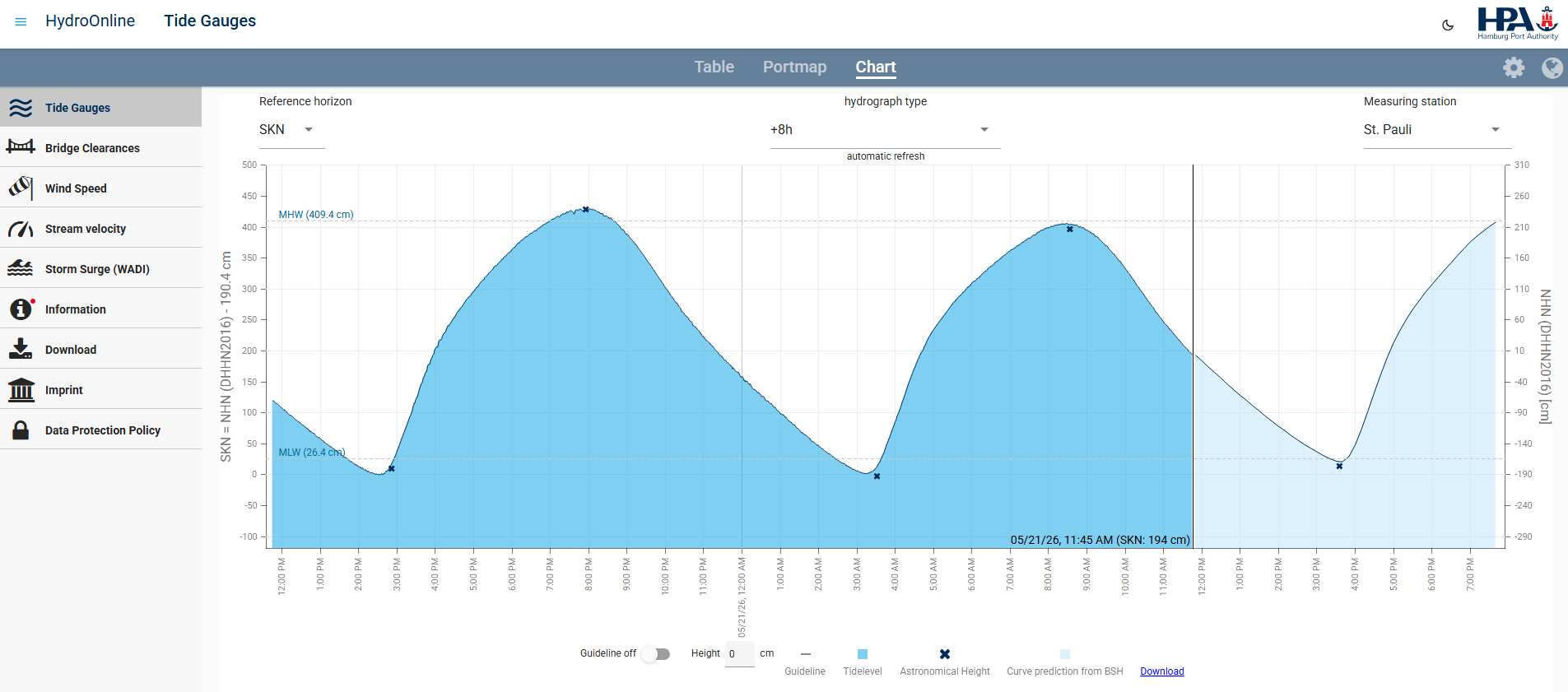Screen dimensions: 1568x692
Task: Open Data Protection Policy page
Action: coord(100,430)
